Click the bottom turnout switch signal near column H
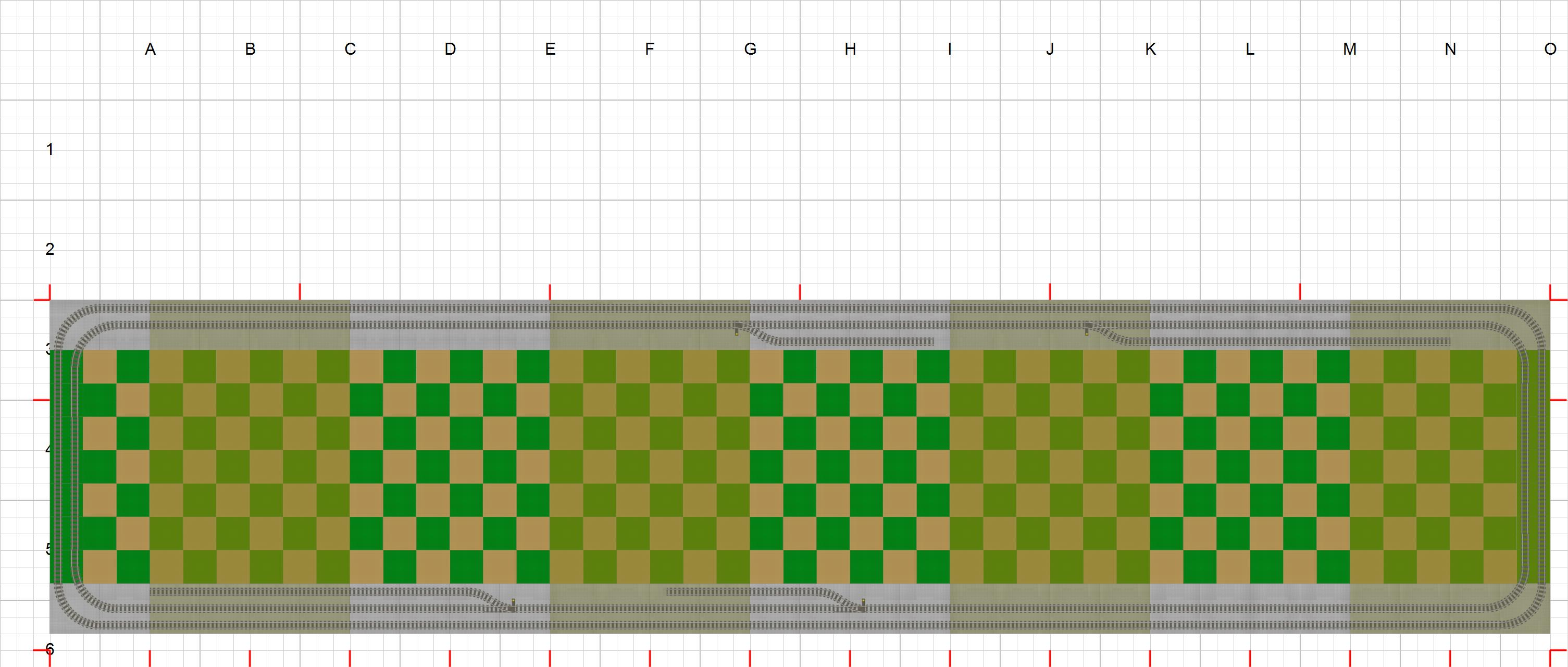Viewport: 1568px width, 667px height. pyautogui.click(x=863, y=603)
